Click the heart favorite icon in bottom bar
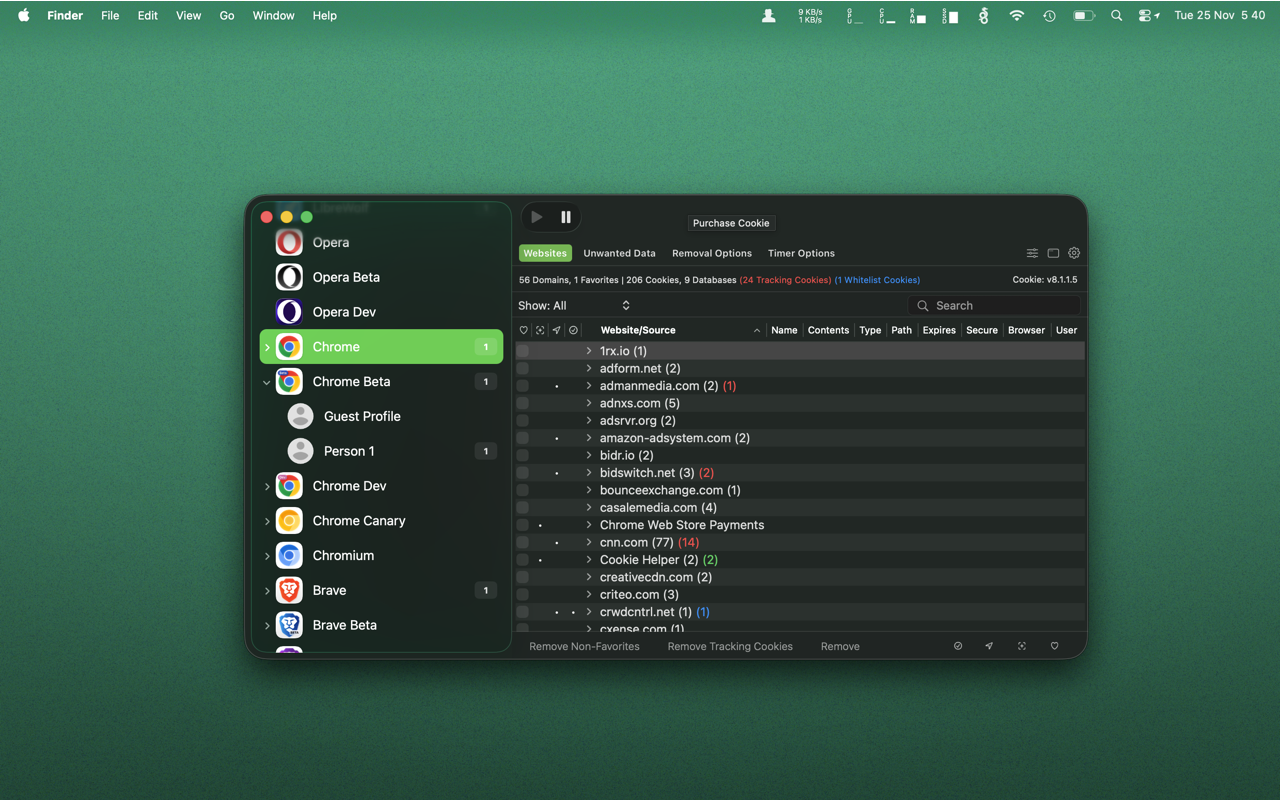 tap(1054, 646)
